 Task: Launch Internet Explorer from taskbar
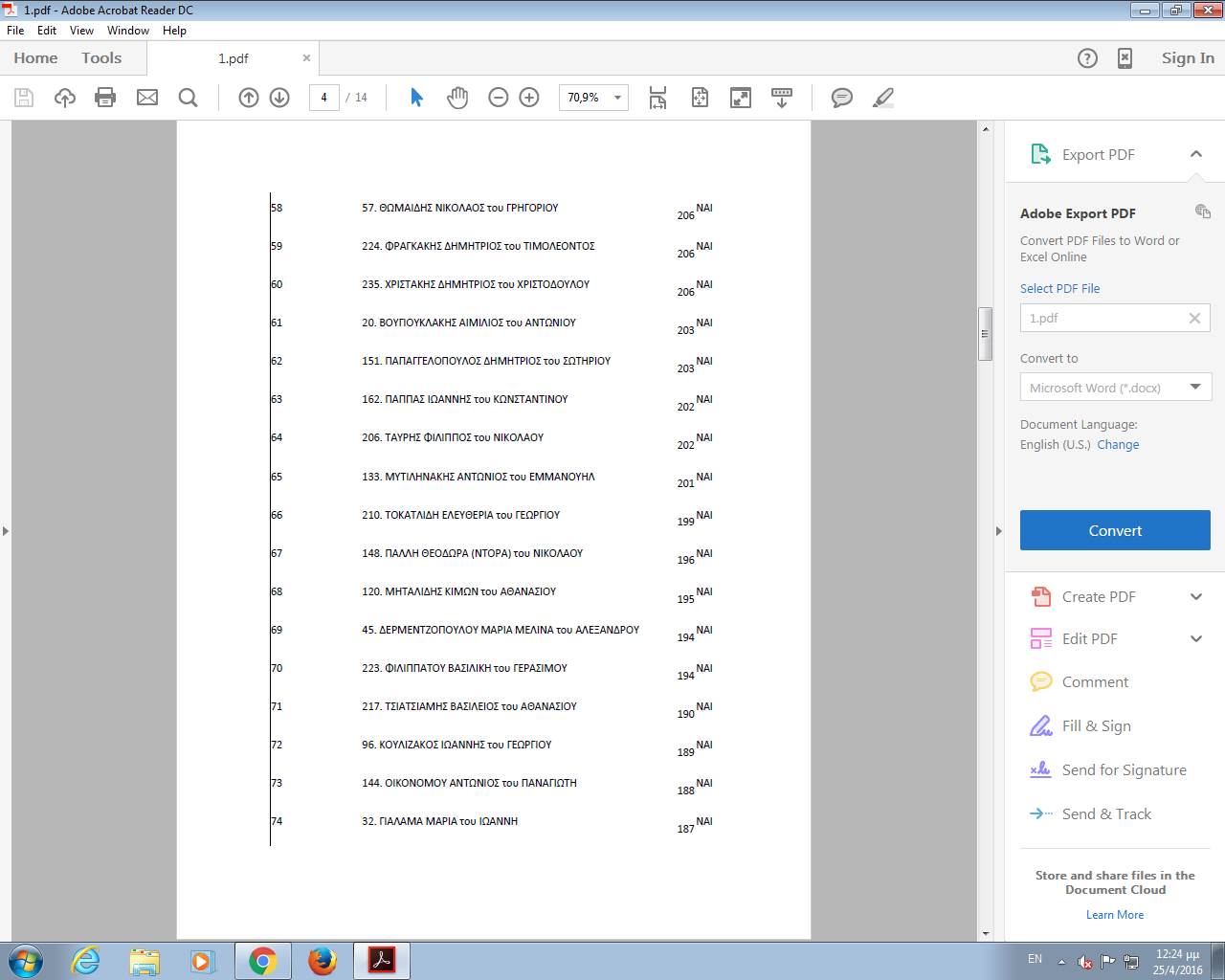[86, 961]
